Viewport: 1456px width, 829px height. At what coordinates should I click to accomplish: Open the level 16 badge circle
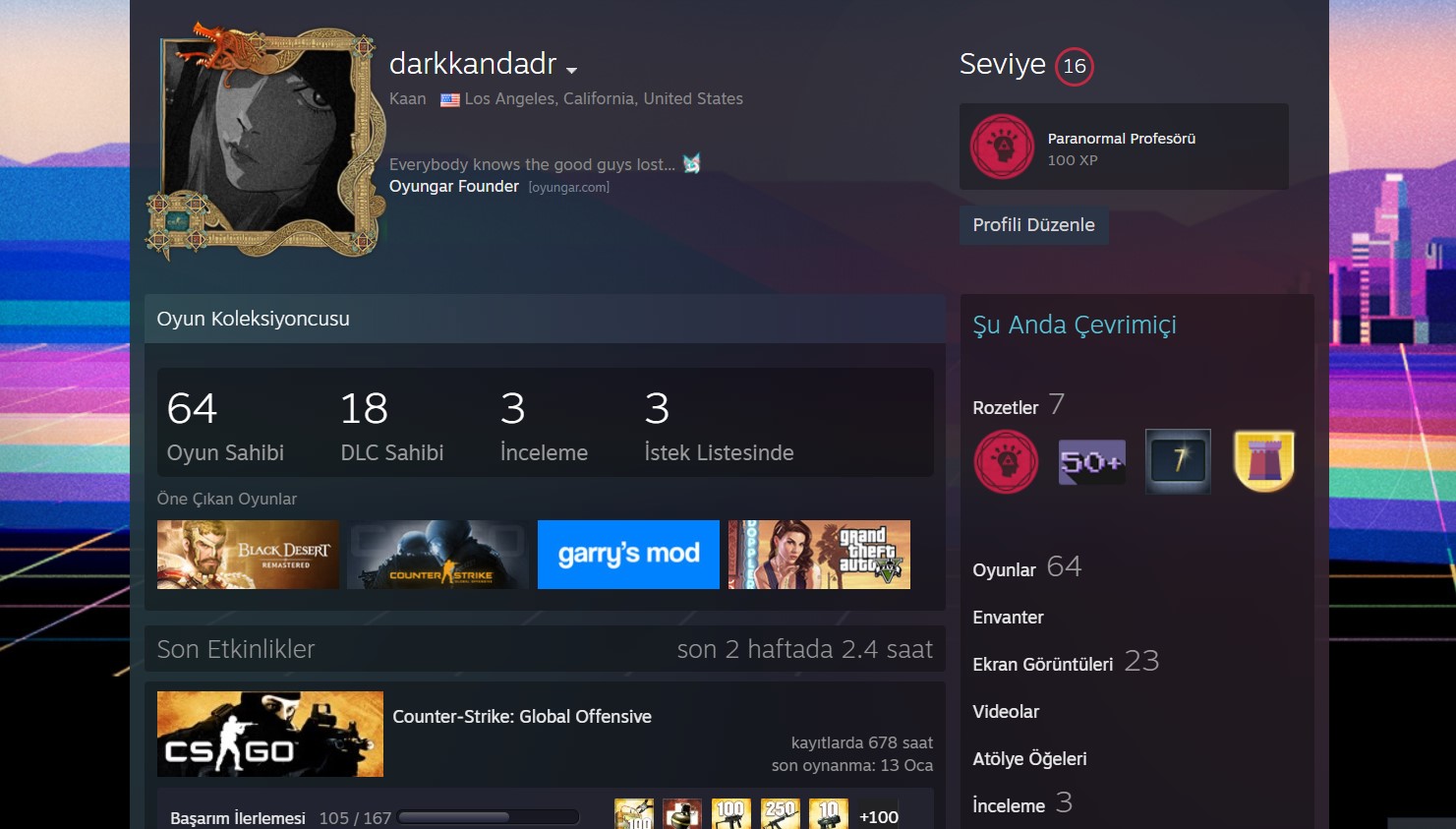coord(1074,66)
